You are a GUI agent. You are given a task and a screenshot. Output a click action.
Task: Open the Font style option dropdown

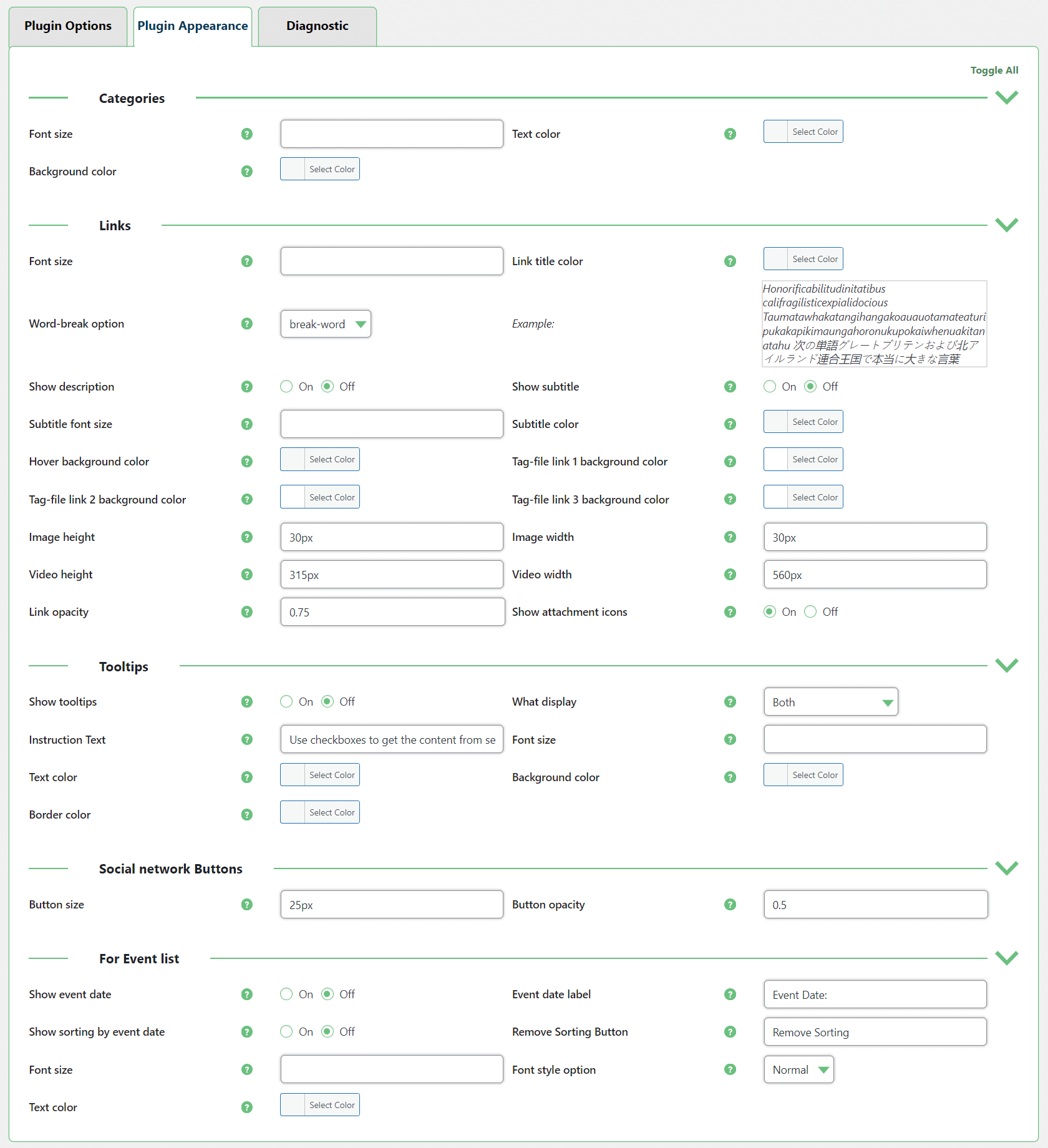(798, 1070)
